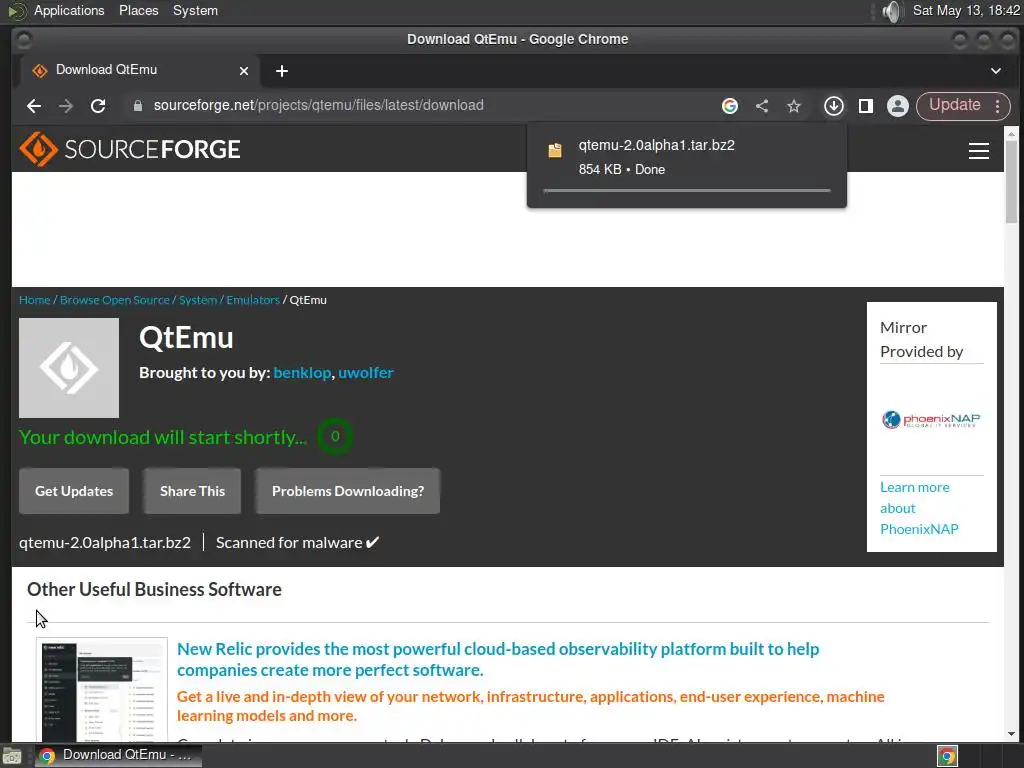
Task: Click Learn more about PhoenixNAP link
Action: tap(919, 508)
